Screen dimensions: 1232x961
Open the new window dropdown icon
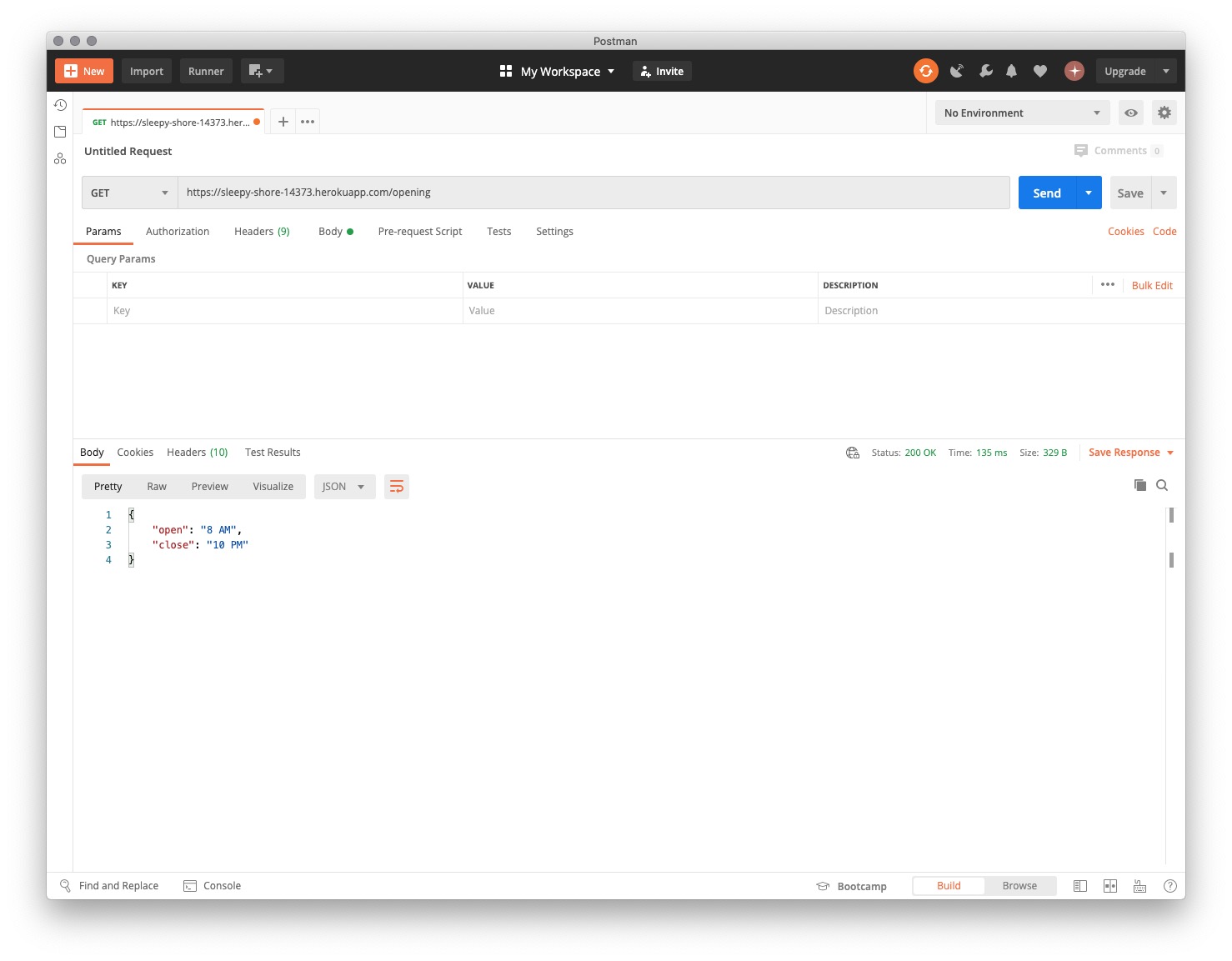262,71
